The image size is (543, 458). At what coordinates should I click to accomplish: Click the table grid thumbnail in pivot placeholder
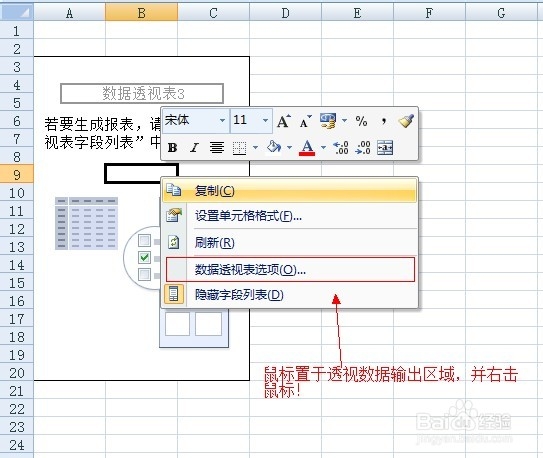tap(87, 223)
